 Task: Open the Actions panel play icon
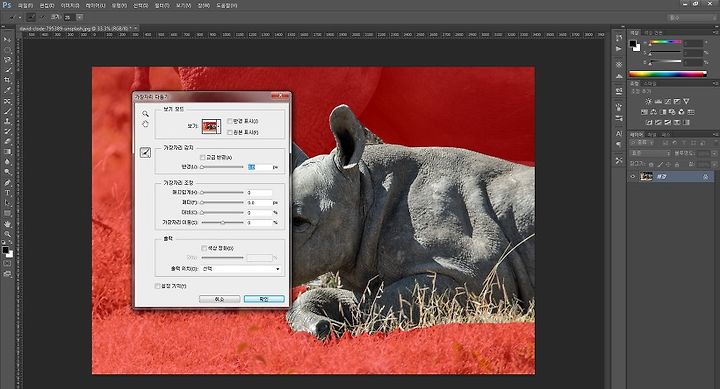[619, 48]
